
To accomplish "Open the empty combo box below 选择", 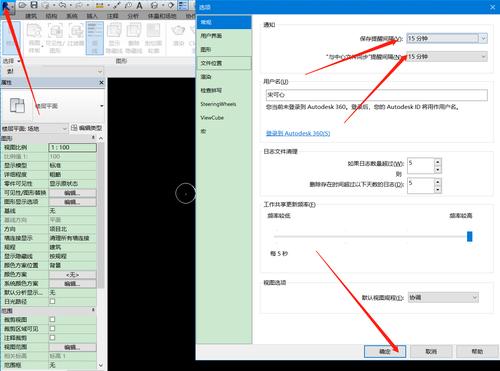I will pyautogui.click(x=54, y=71).
